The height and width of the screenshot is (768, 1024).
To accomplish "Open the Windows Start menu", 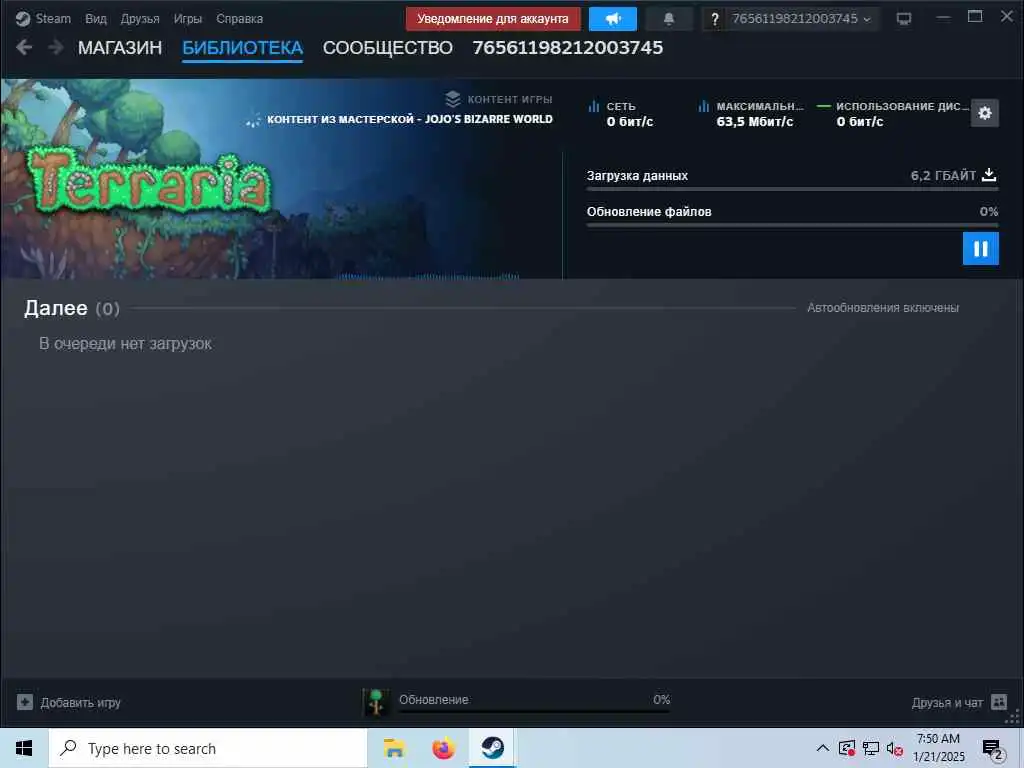I will point(24,748).
